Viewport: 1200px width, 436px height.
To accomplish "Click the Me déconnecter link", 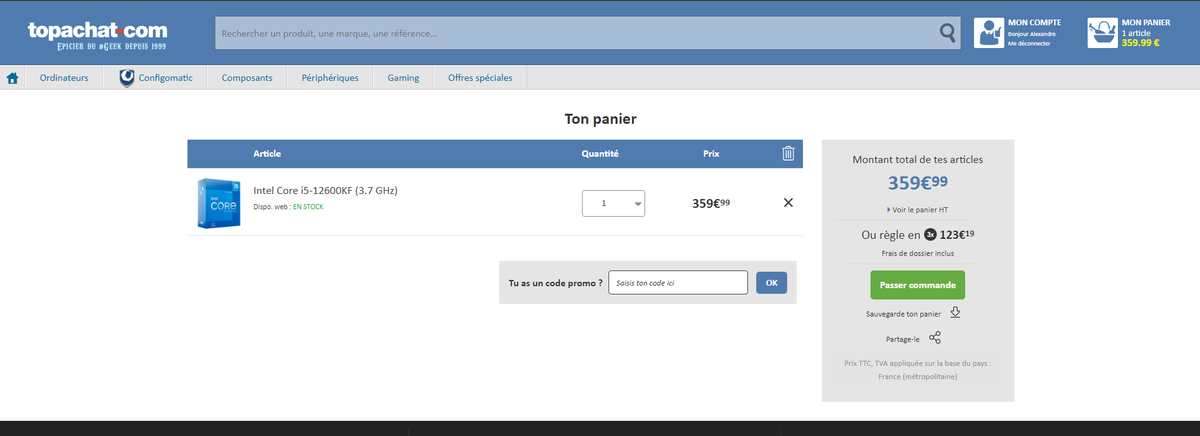I will 1029,43.
